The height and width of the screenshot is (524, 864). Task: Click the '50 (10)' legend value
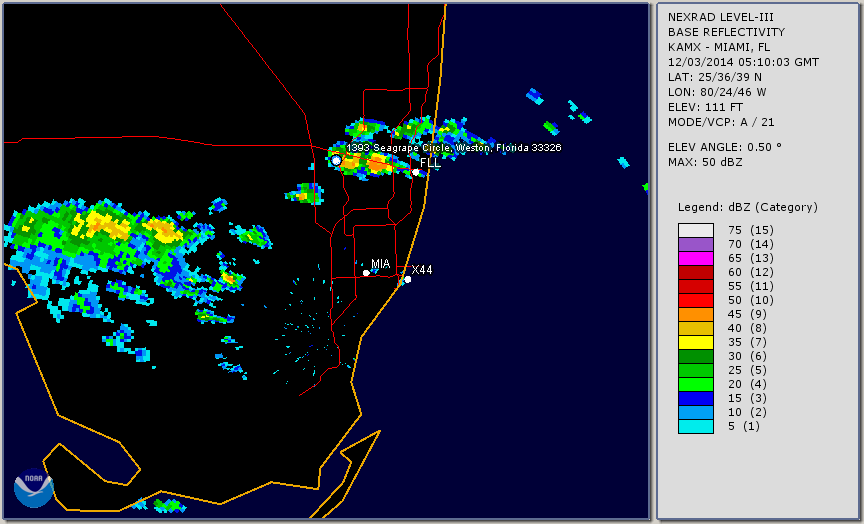pyautogui.click(x=750, y=300)
